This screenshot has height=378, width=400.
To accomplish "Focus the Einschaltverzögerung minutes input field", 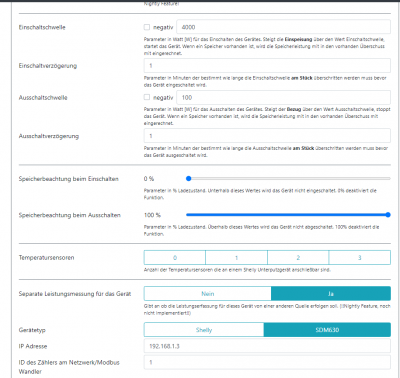I will click(x=267, y=66).
